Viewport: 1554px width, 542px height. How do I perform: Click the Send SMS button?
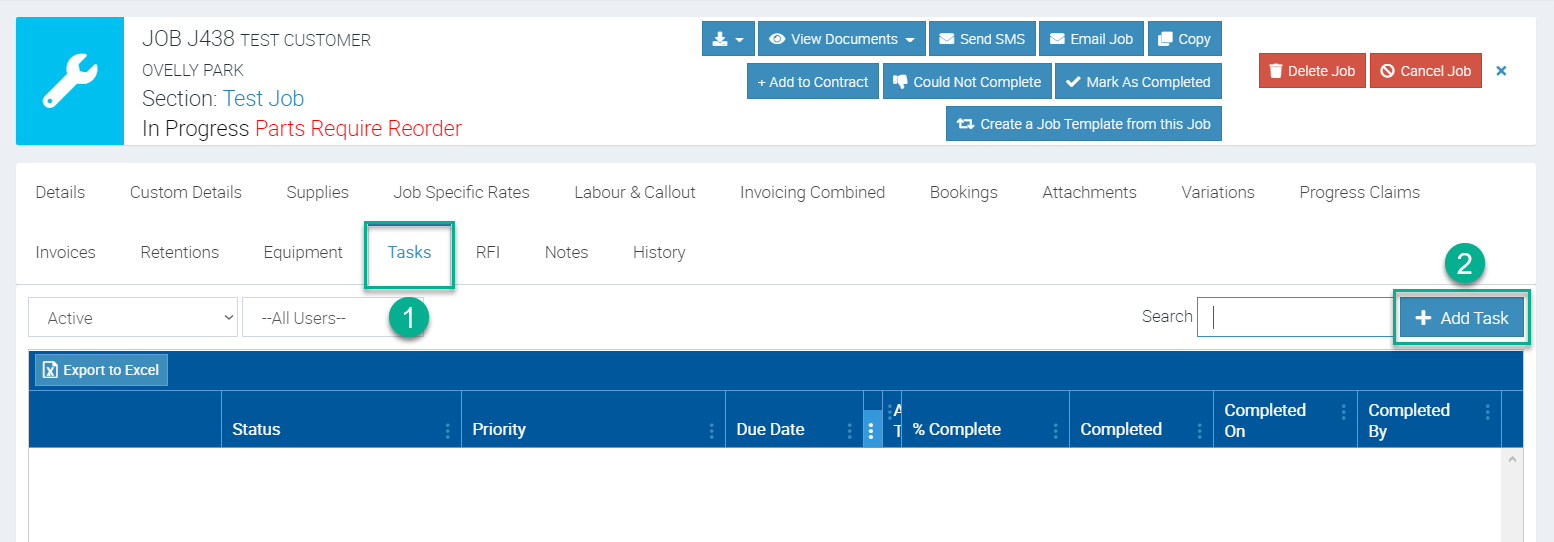coord(981,39)
